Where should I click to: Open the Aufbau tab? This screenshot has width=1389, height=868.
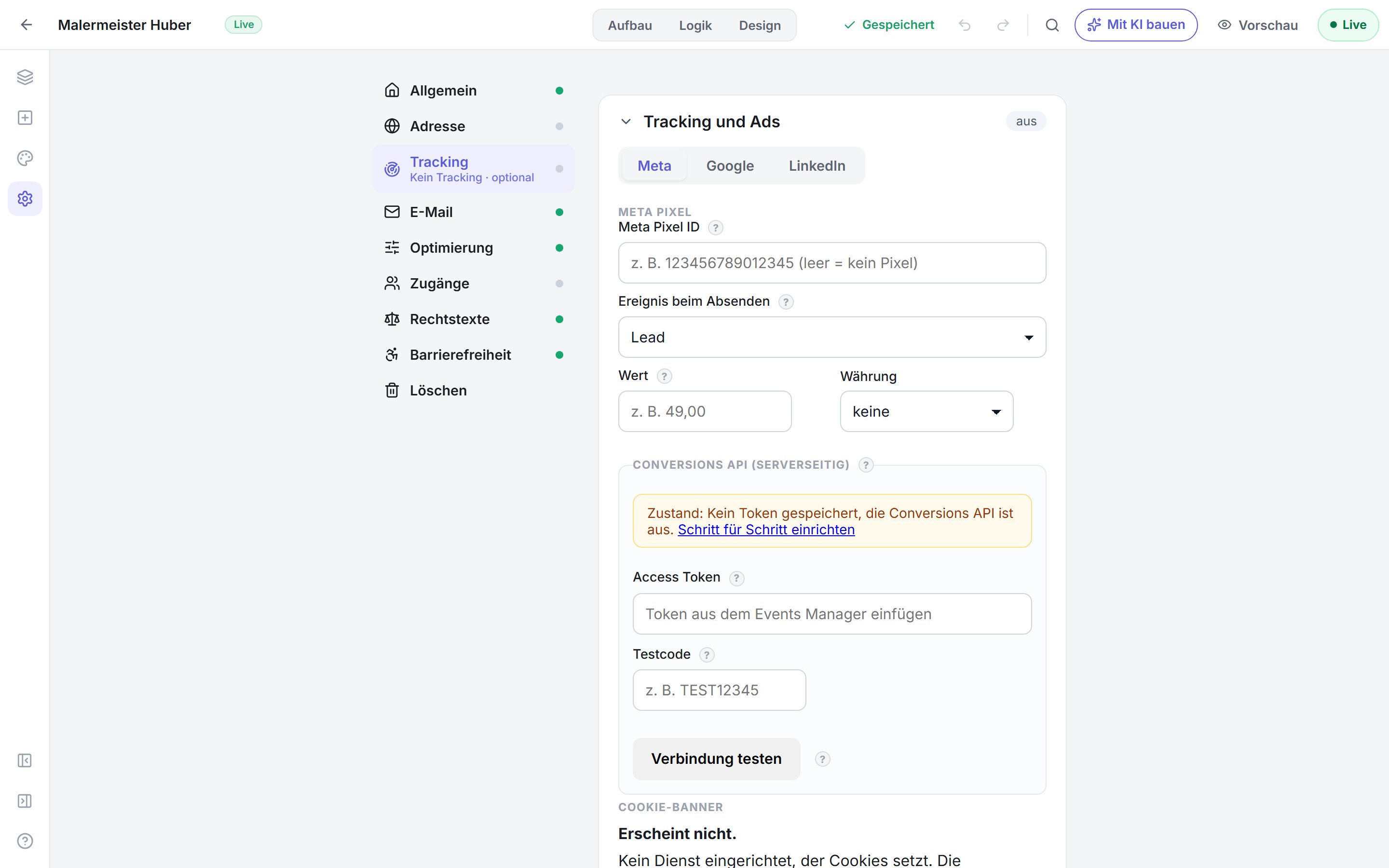pyautogui.click(x=630, y=25)
